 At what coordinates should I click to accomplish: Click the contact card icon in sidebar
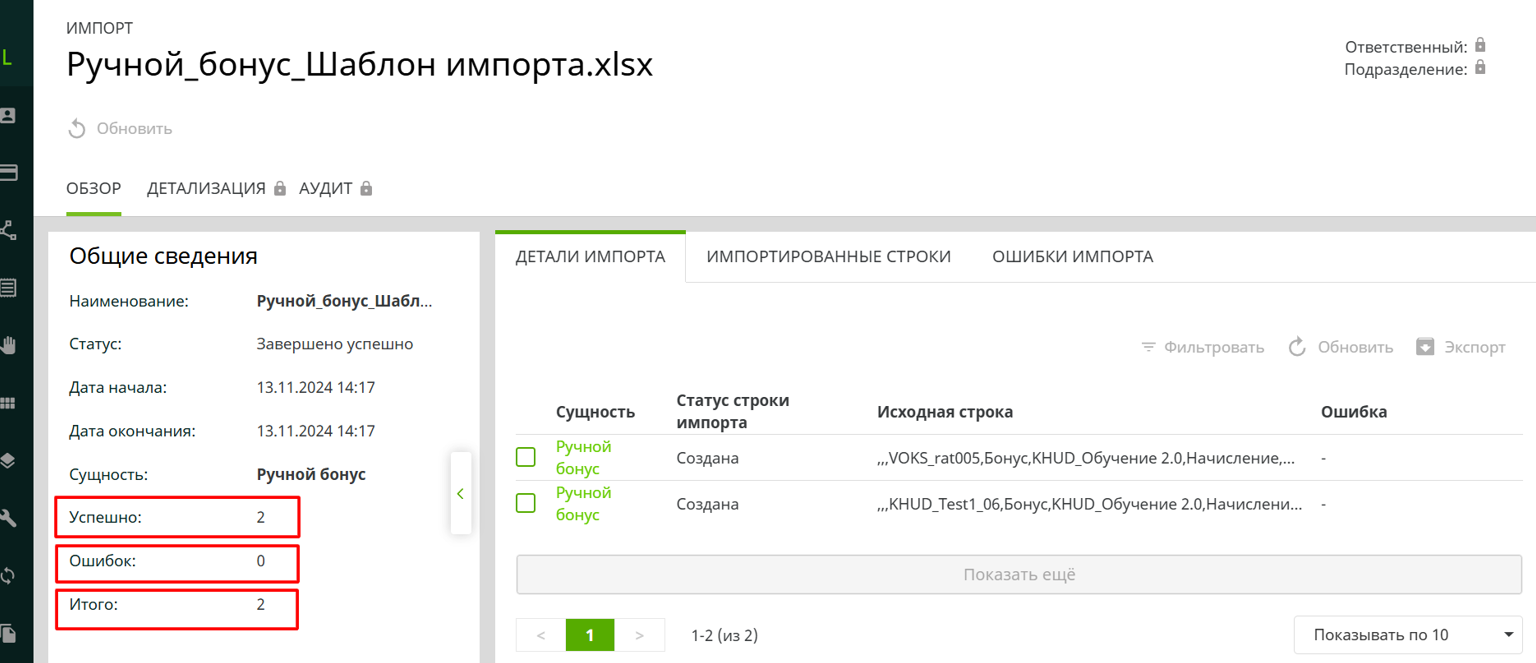[x=8, y=115]
